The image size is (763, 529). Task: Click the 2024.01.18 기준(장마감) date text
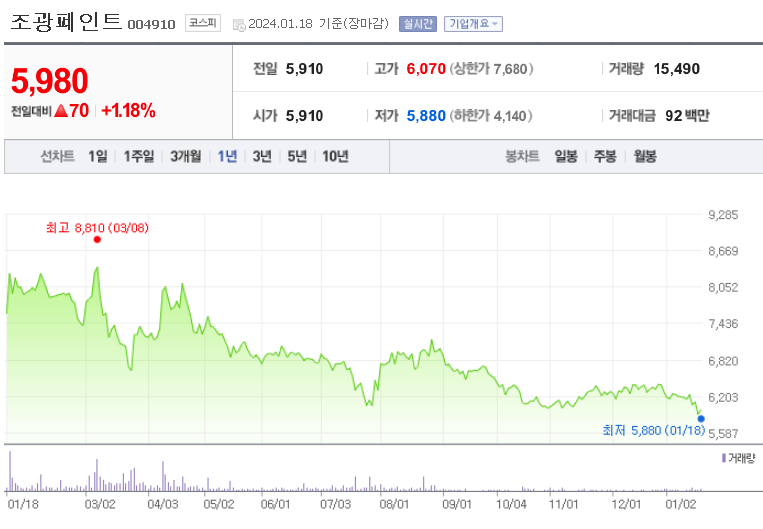318,23
